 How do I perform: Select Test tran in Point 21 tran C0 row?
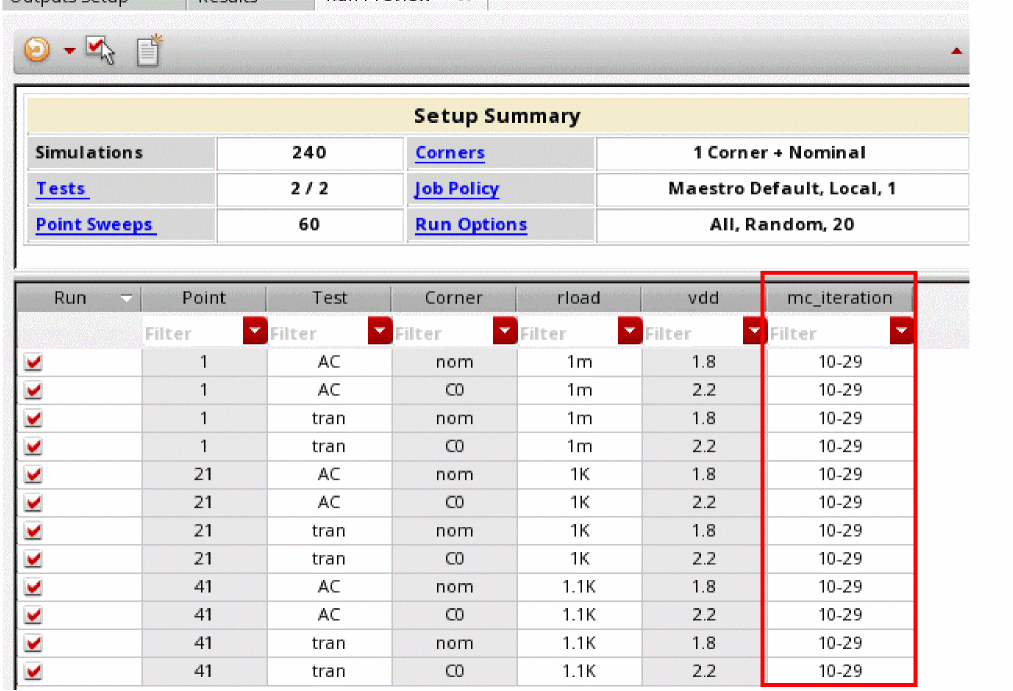tap(329, 559)
